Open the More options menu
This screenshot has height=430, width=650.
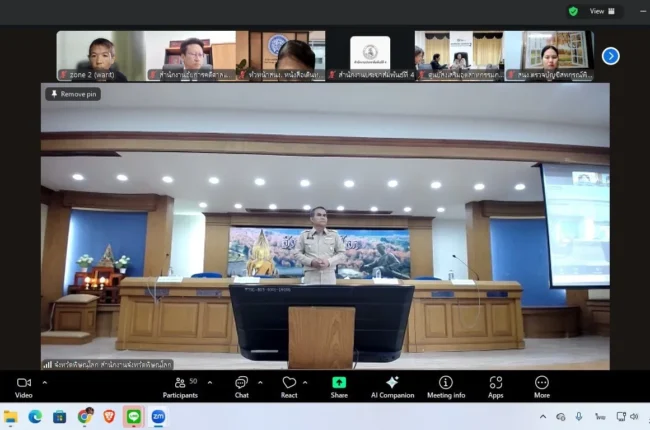tap(541, 386)
